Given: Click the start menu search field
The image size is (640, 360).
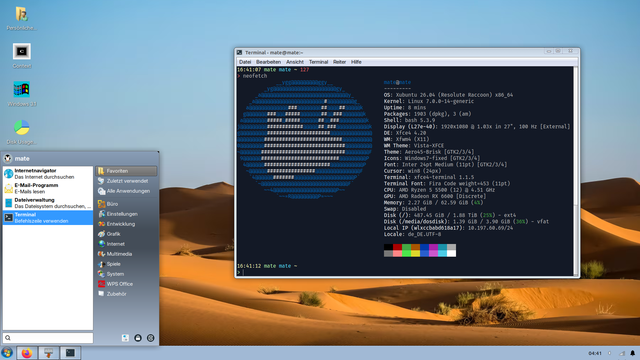Looking at the screenshot, I should coord(48,338).
